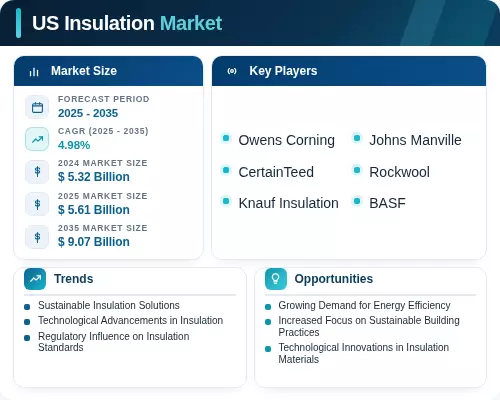
Task: Click Technological Advancements in Insulation trend
Action: point(131,320)
